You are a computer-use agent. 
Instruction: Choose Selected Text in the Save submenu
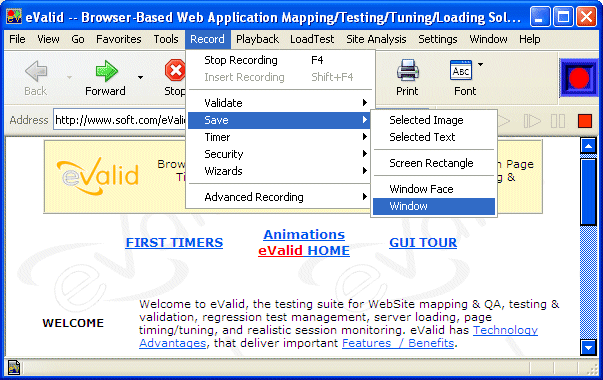click(434, 137)
